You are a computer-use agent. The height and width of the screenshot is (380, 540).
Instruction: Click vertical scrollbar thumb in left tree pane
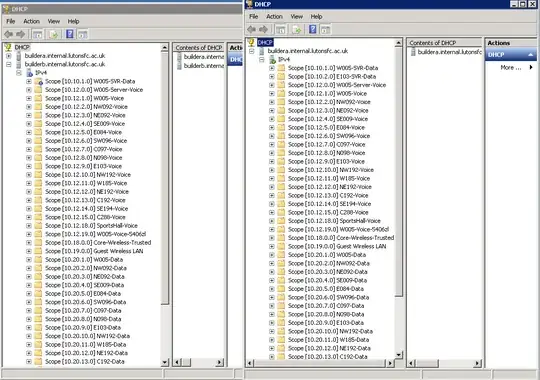click(x=165, y=178)
